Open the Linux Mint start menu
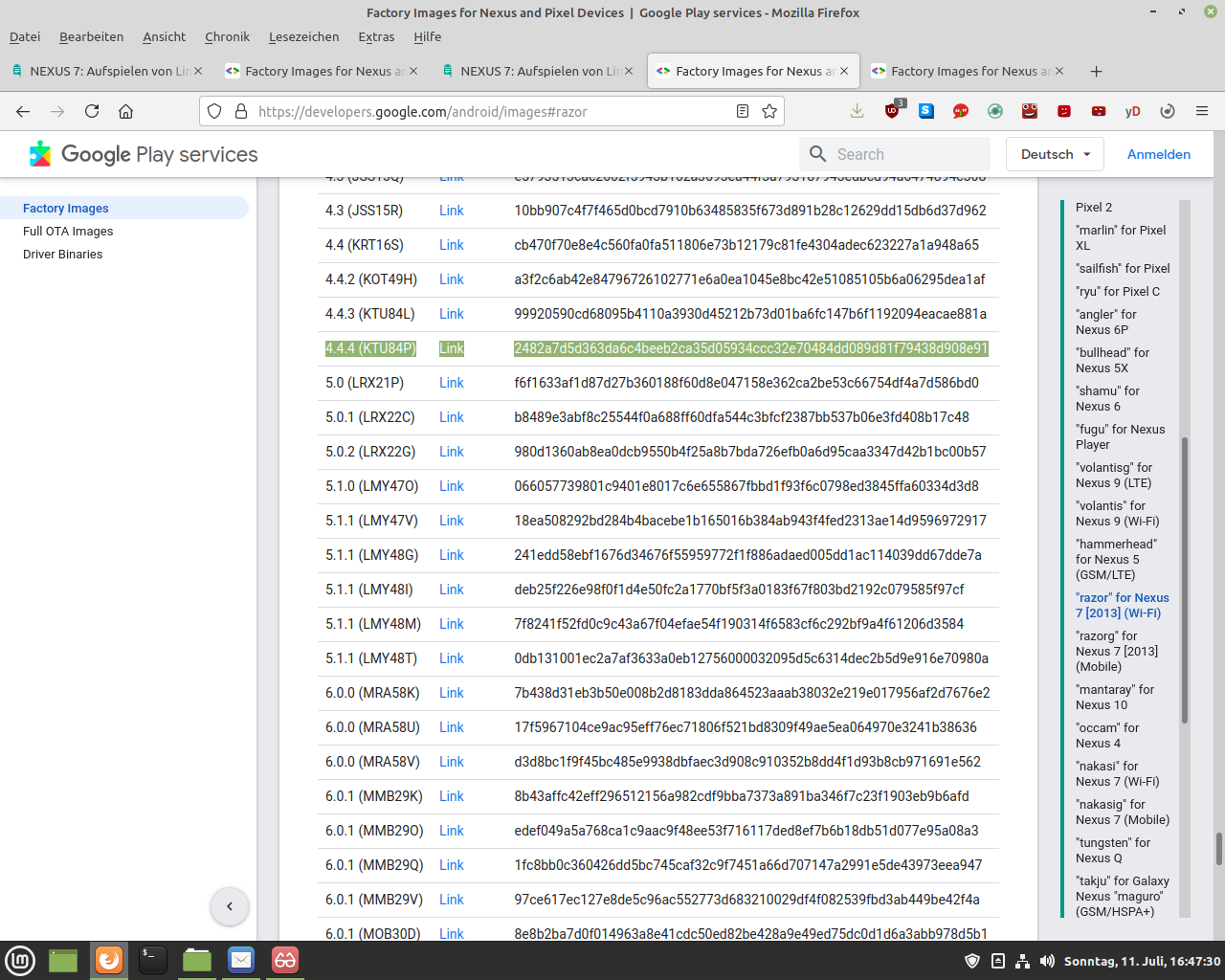The width and height of the screenshot is (1225, 980). 20,960
